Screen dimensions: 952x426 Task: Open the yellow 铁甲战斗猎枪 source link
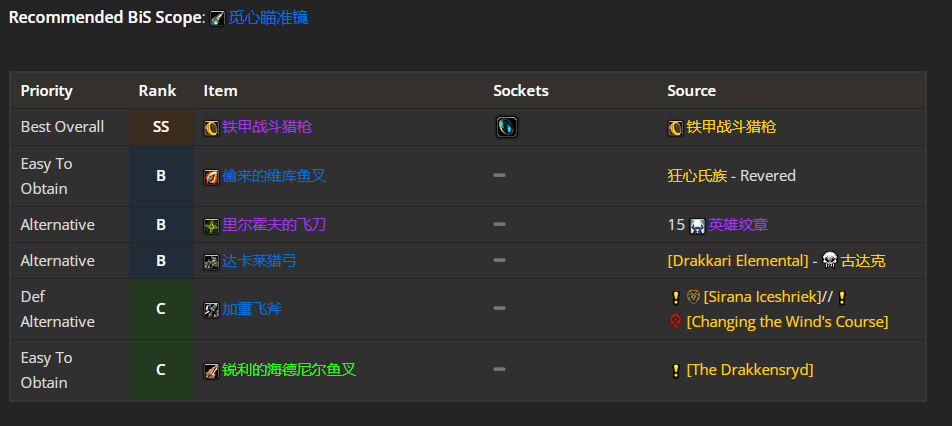coord(731,127)
